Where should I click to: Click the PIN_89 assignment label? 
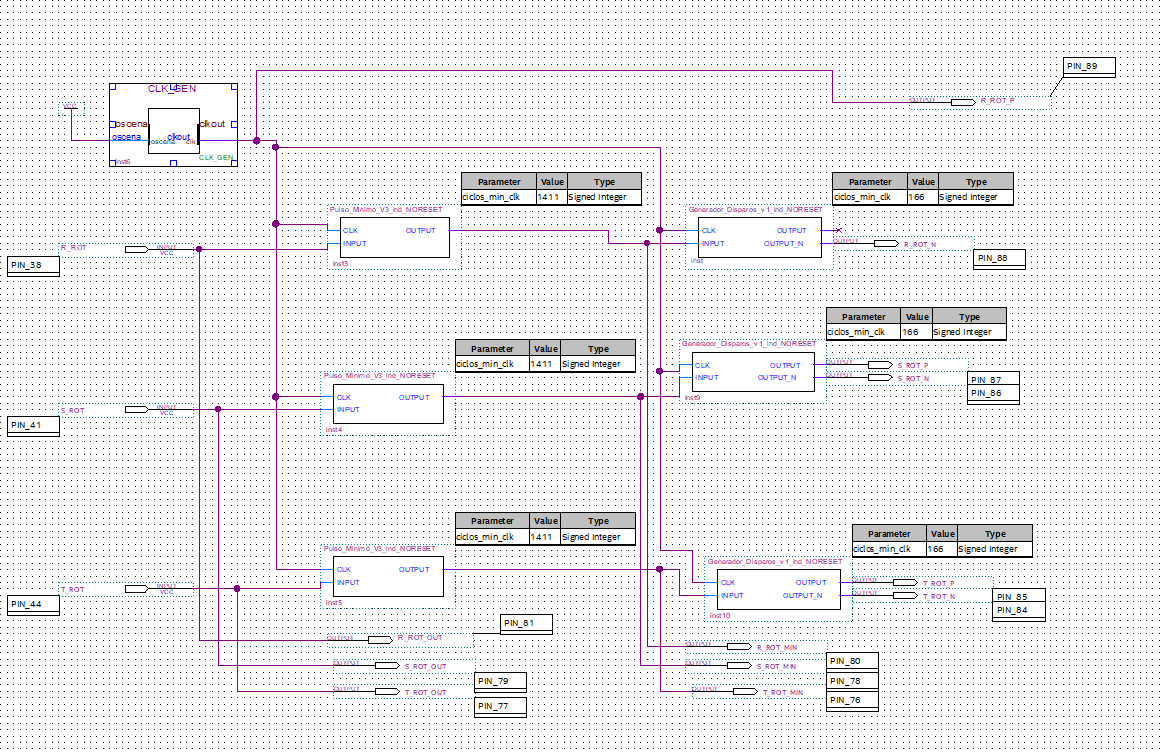1089,67
